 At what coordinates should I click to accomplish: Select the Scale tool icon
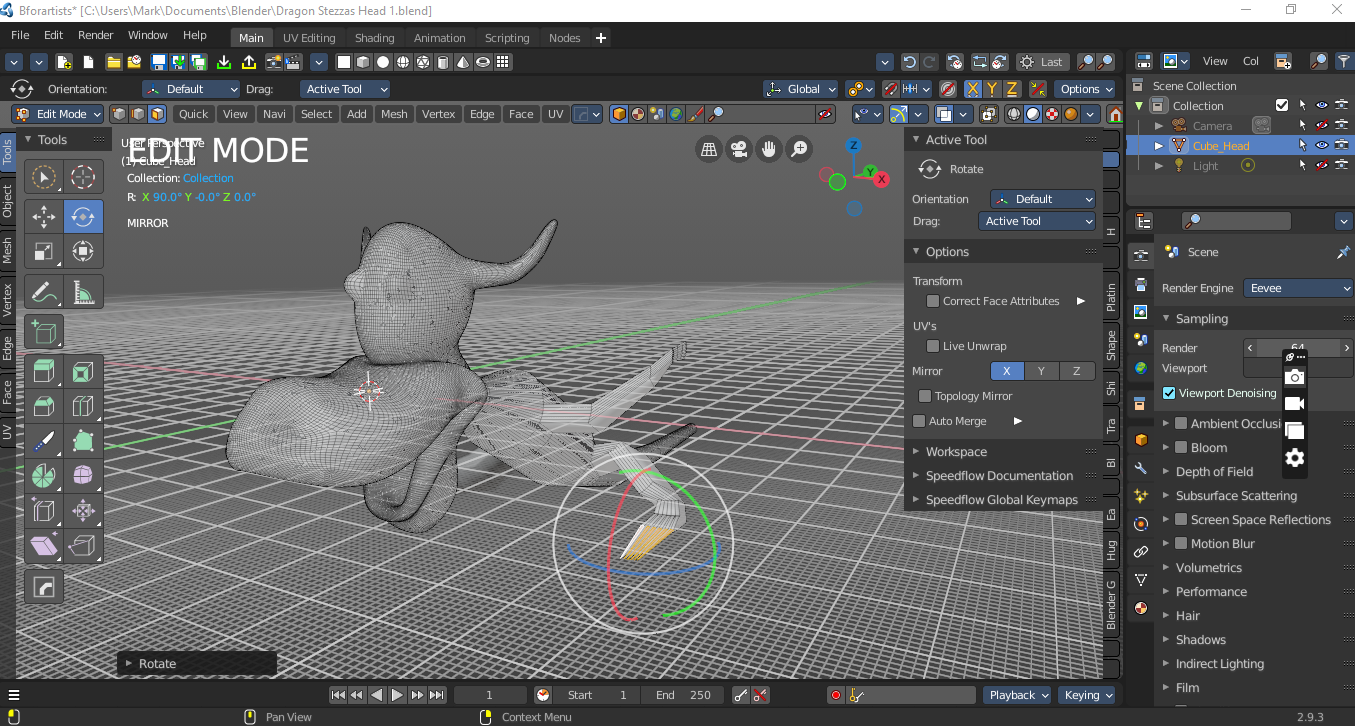point(44,250)
